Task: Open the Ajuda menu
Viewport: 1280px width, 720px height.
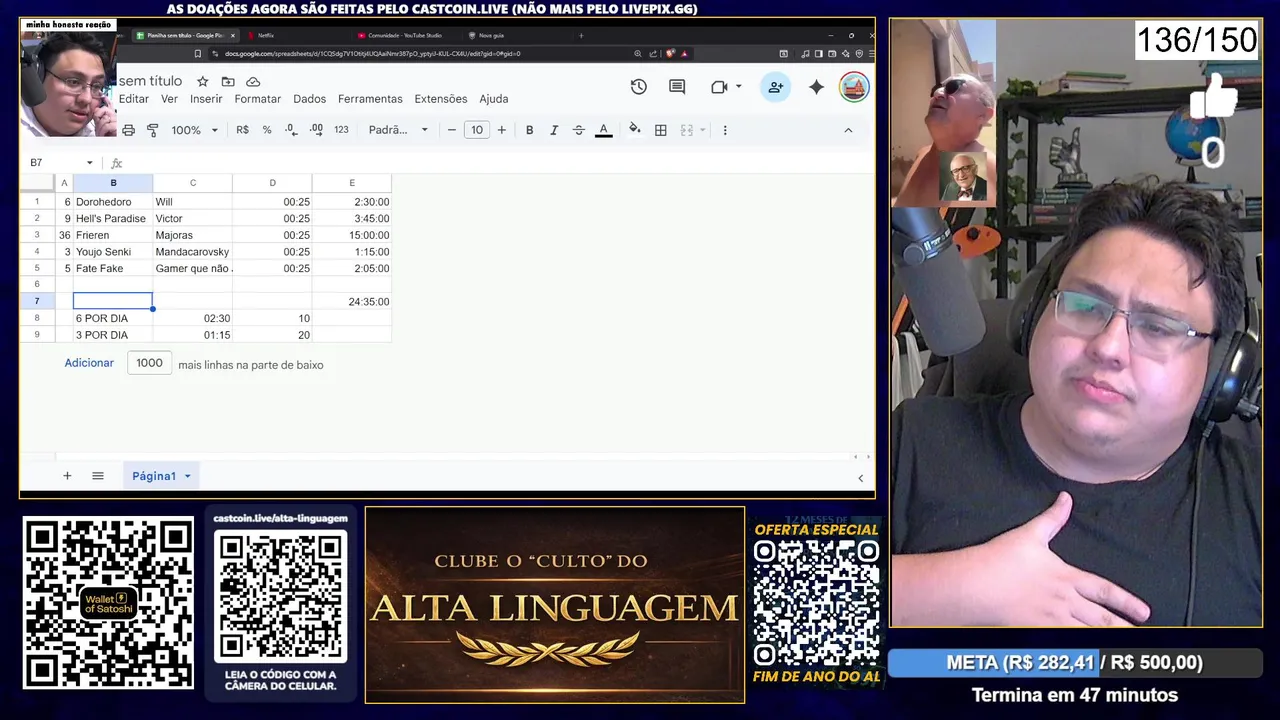Action: click(494, 99)
